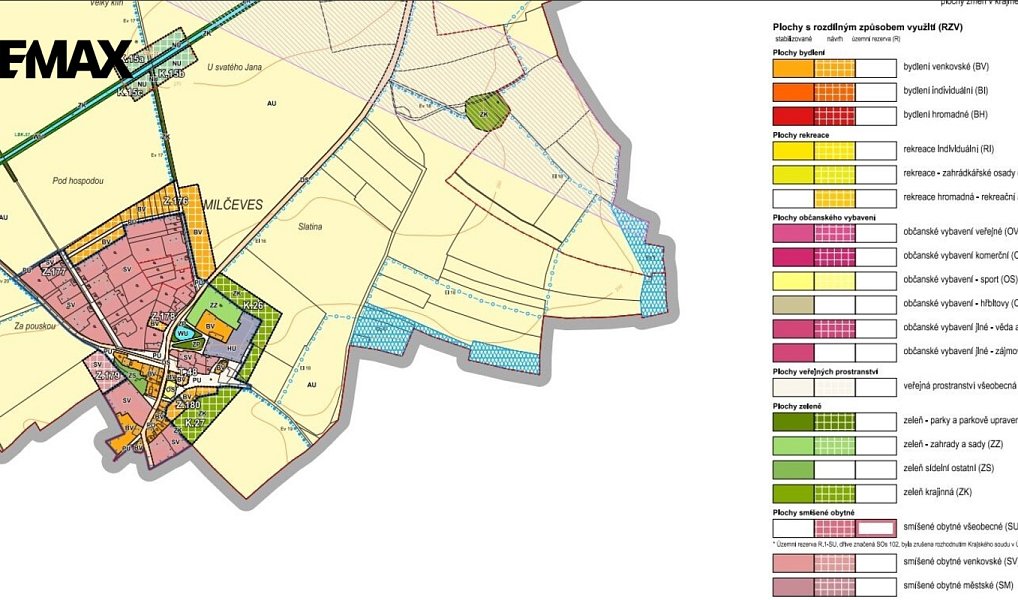
Task: Click the solid mauve swatch for smíšené obytné městské (SM)
Action: tap(793, 587)
